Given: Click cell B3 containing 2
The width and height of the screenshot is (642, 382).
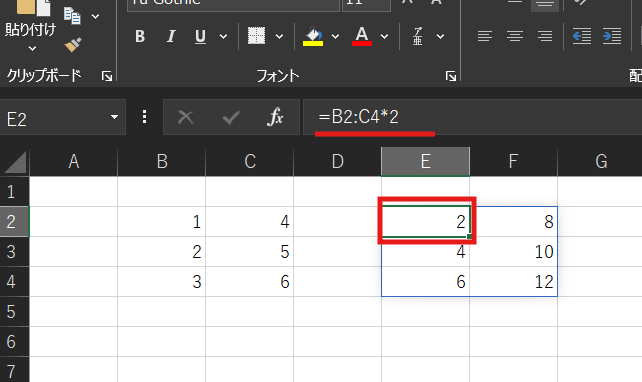Looking at the screenshot, I should 162,251.
